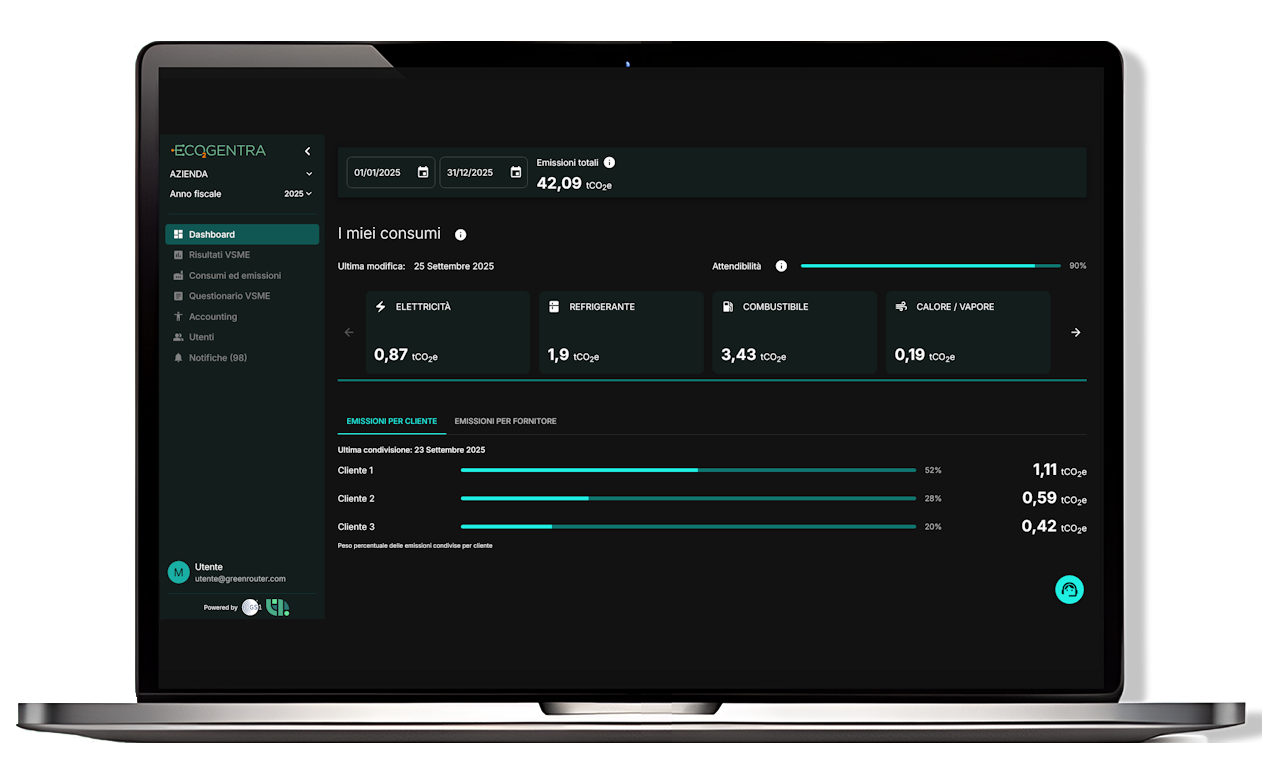Open calendar picker for start date 01/01/2025

point(423,172)
